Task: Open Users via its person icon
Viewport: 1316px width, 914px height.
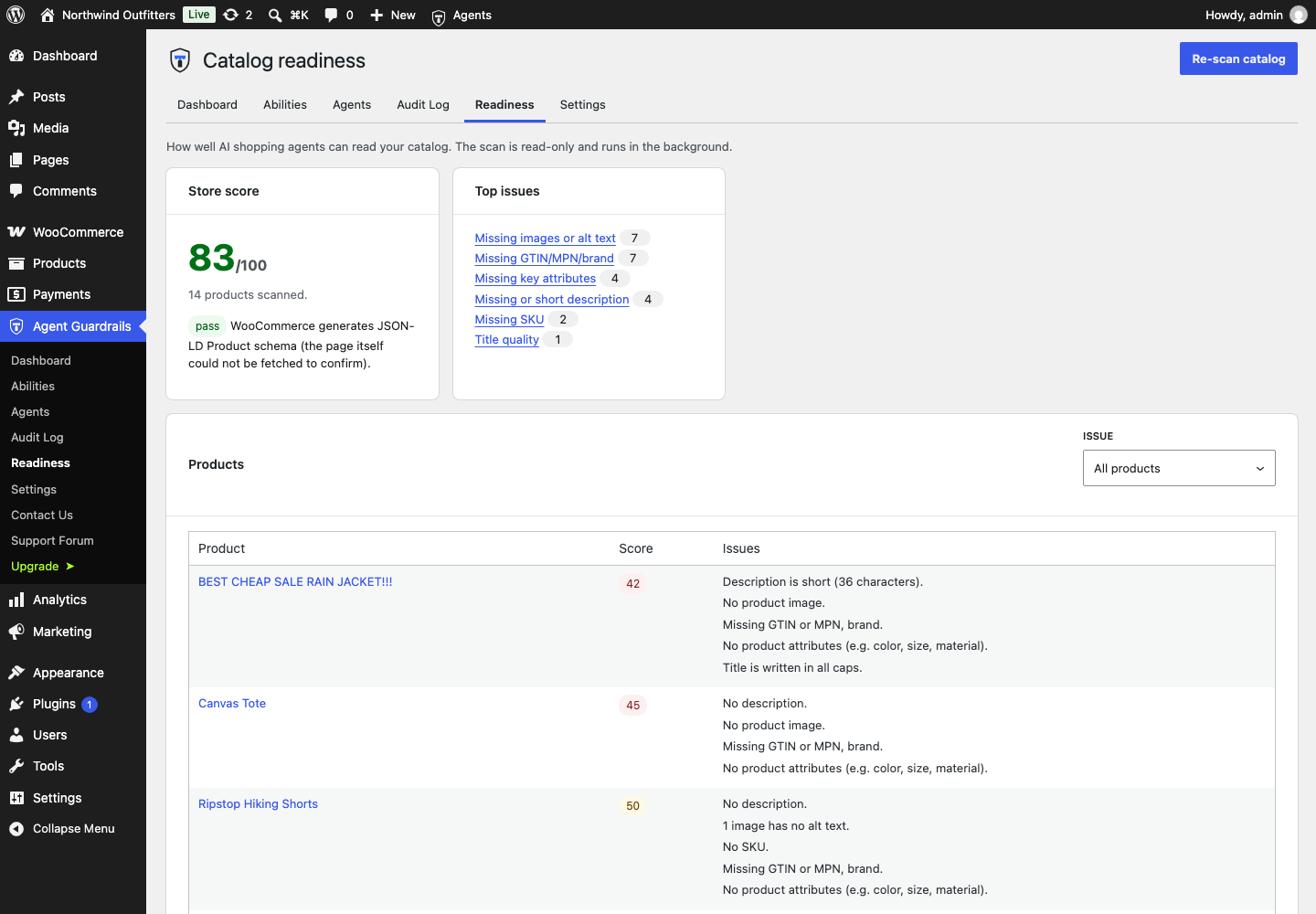Action: 16,735
